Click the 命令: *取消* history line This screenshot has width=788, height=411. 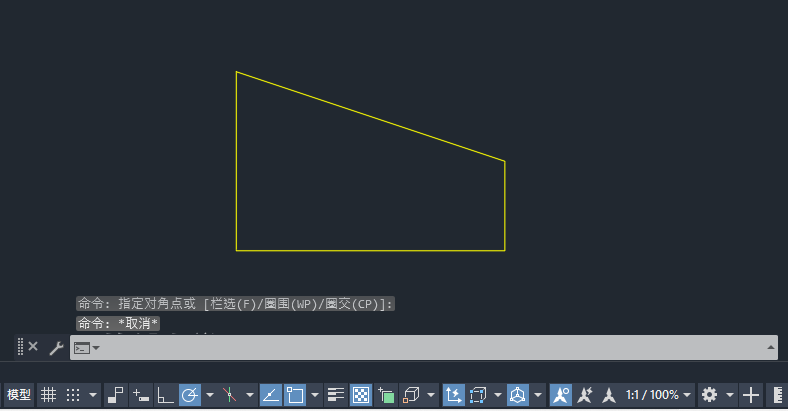coord(118,324)
